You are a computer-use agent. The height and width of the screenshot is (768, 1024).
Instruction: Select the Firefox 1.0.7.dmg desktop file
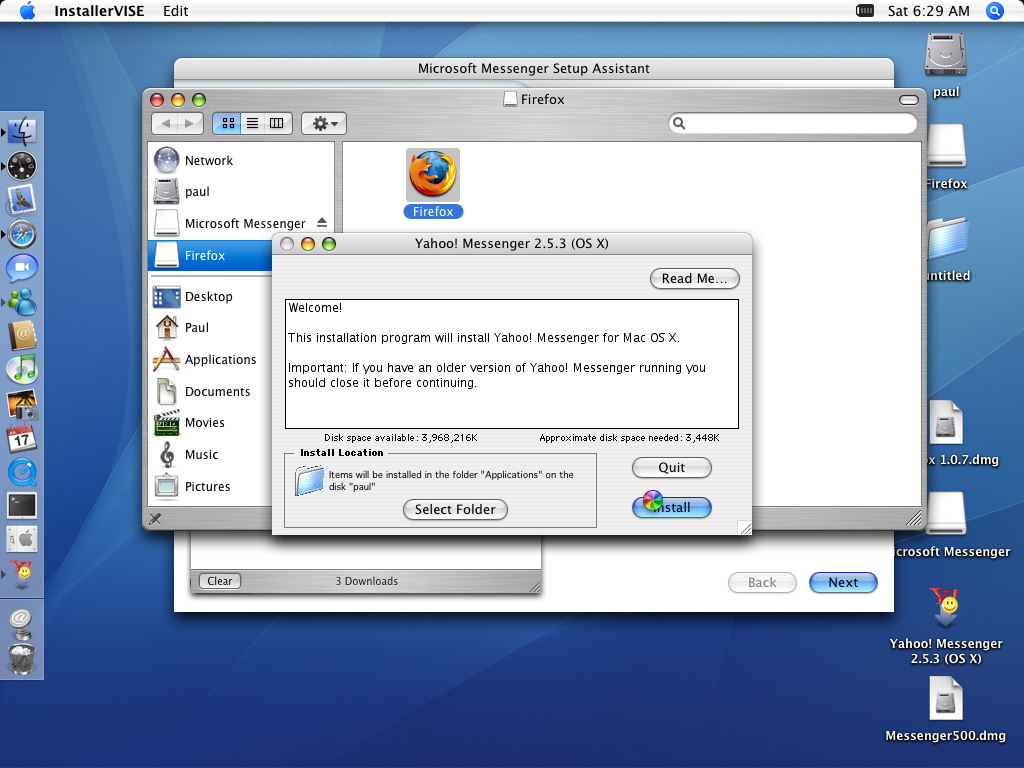tap(946, 423)
